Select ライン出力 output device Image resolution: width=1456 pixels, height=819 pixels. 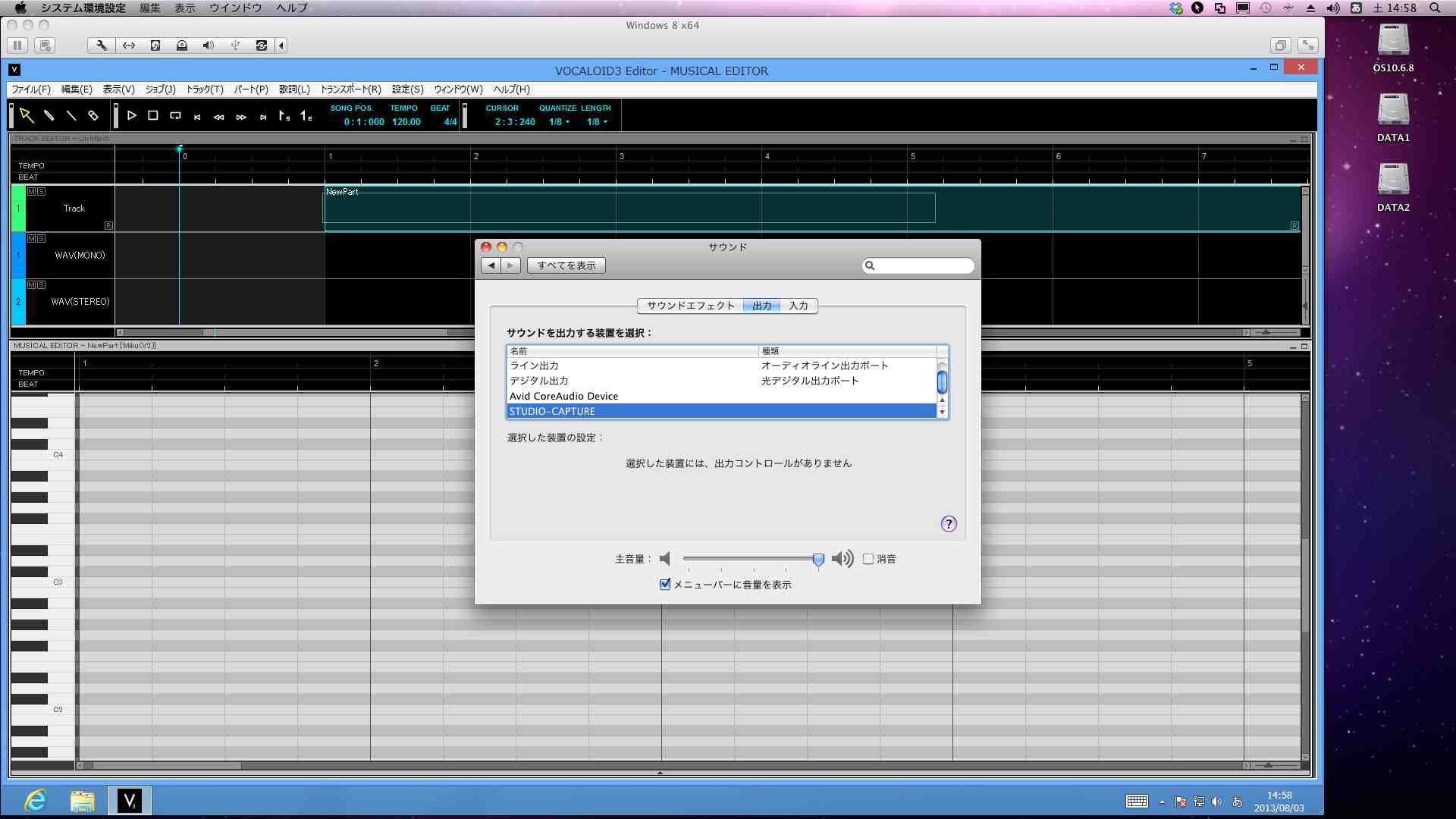(721, 366)
